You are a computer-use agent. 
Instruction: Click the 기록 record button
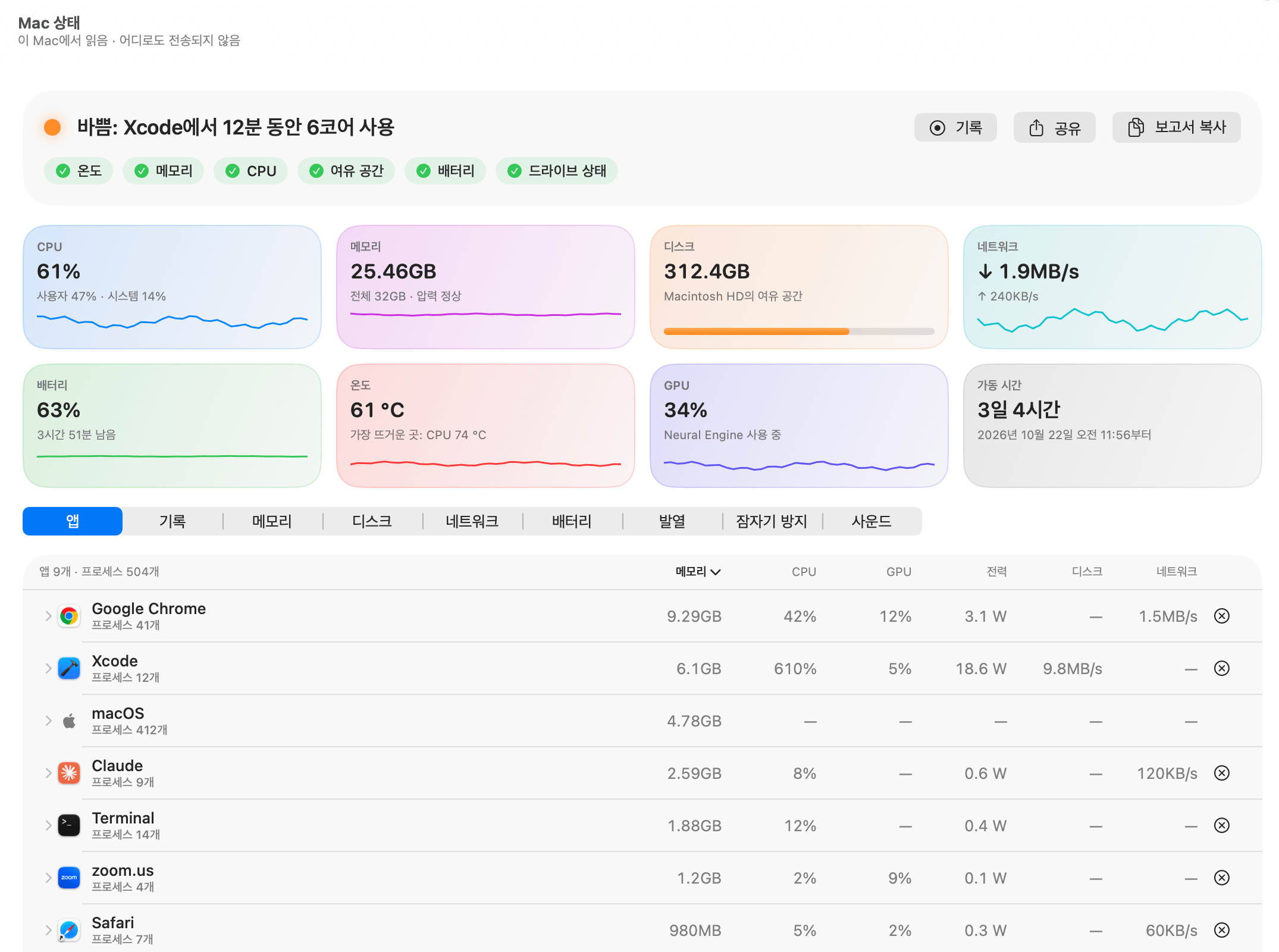(955, 127)
